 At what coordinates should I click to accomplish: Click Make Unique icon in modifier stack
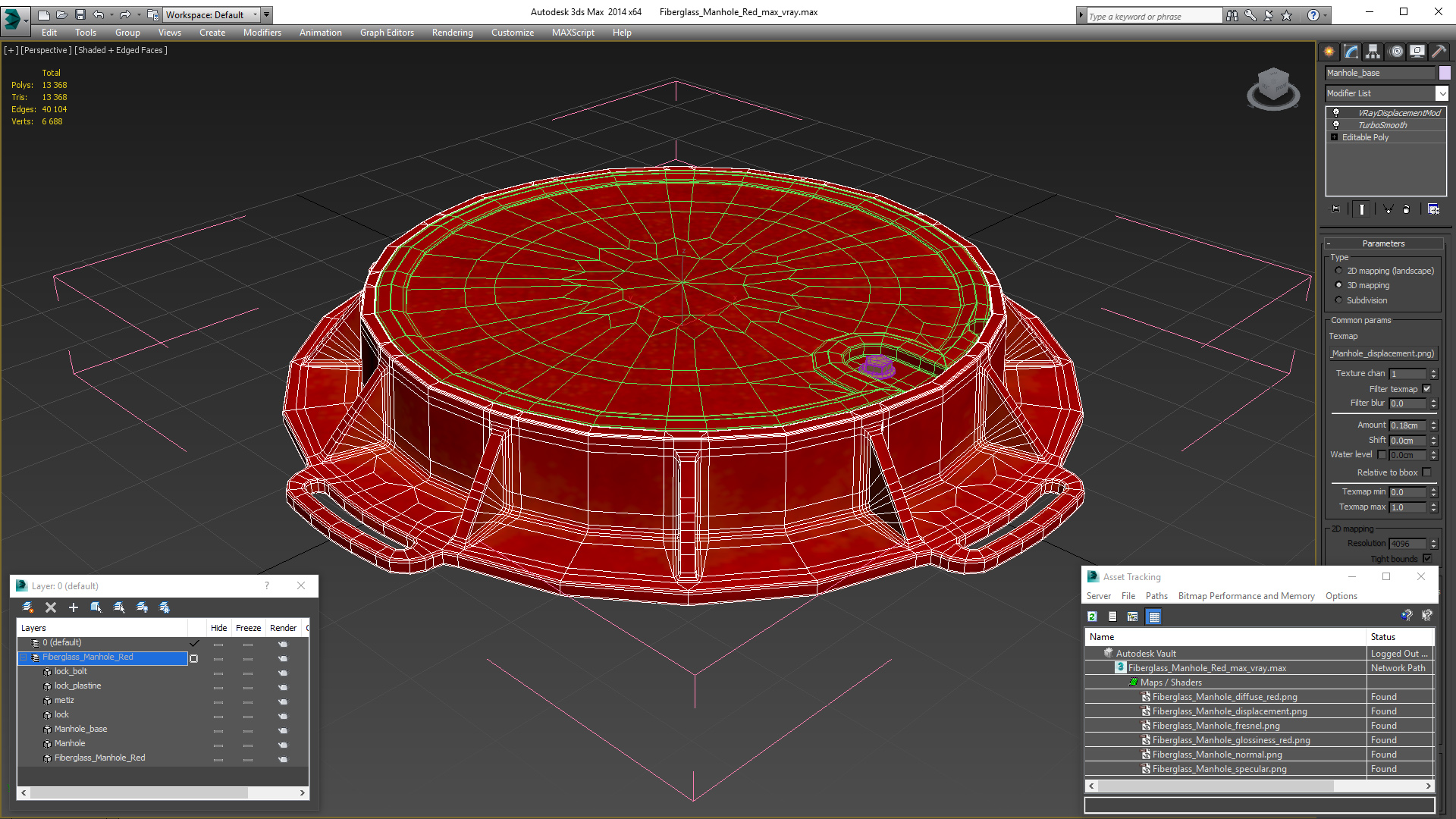coord(1388,209)
